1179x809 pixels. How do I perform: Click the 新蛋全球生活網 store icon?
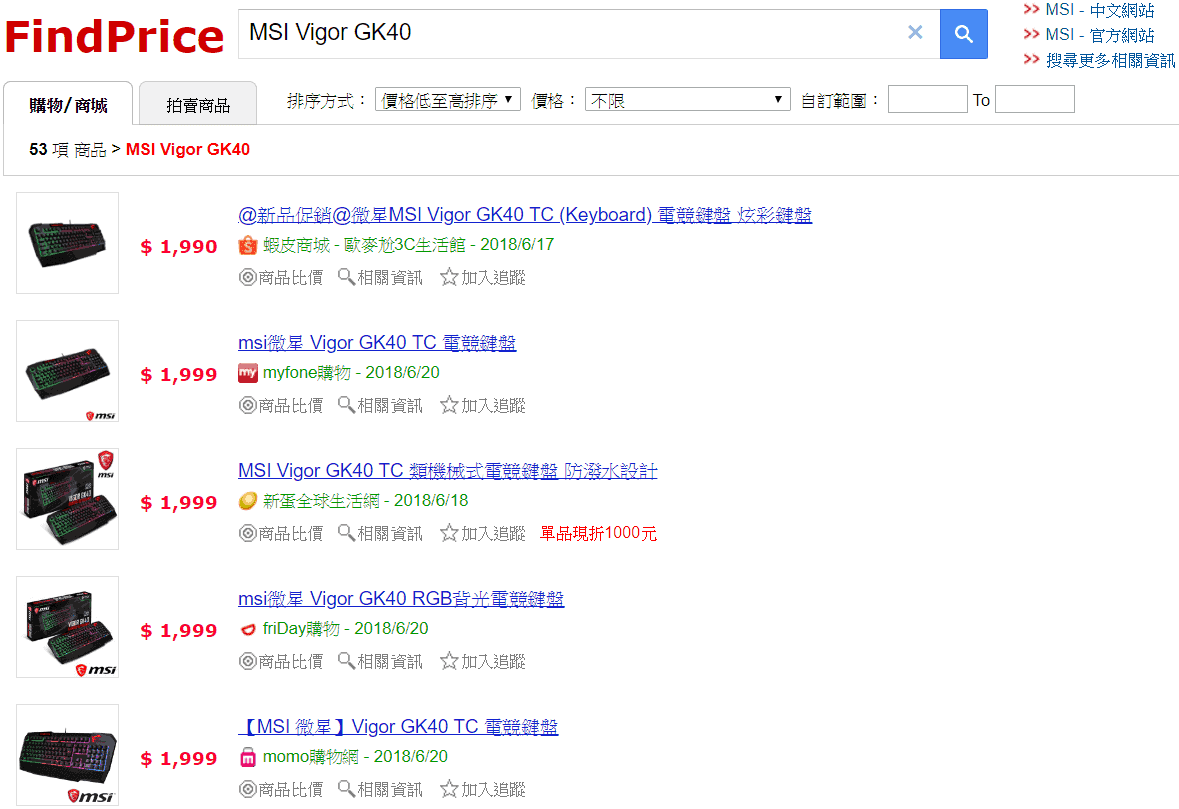coord(248,501)
